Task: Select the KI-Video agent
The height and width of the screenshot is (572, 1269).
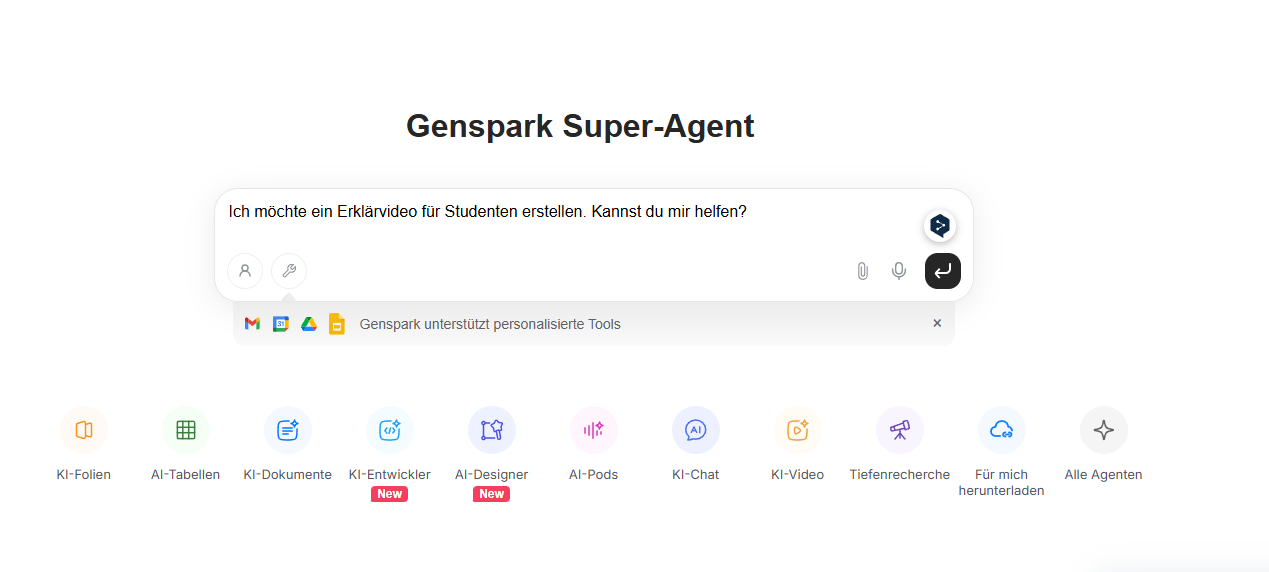Action: click(798, 430)
